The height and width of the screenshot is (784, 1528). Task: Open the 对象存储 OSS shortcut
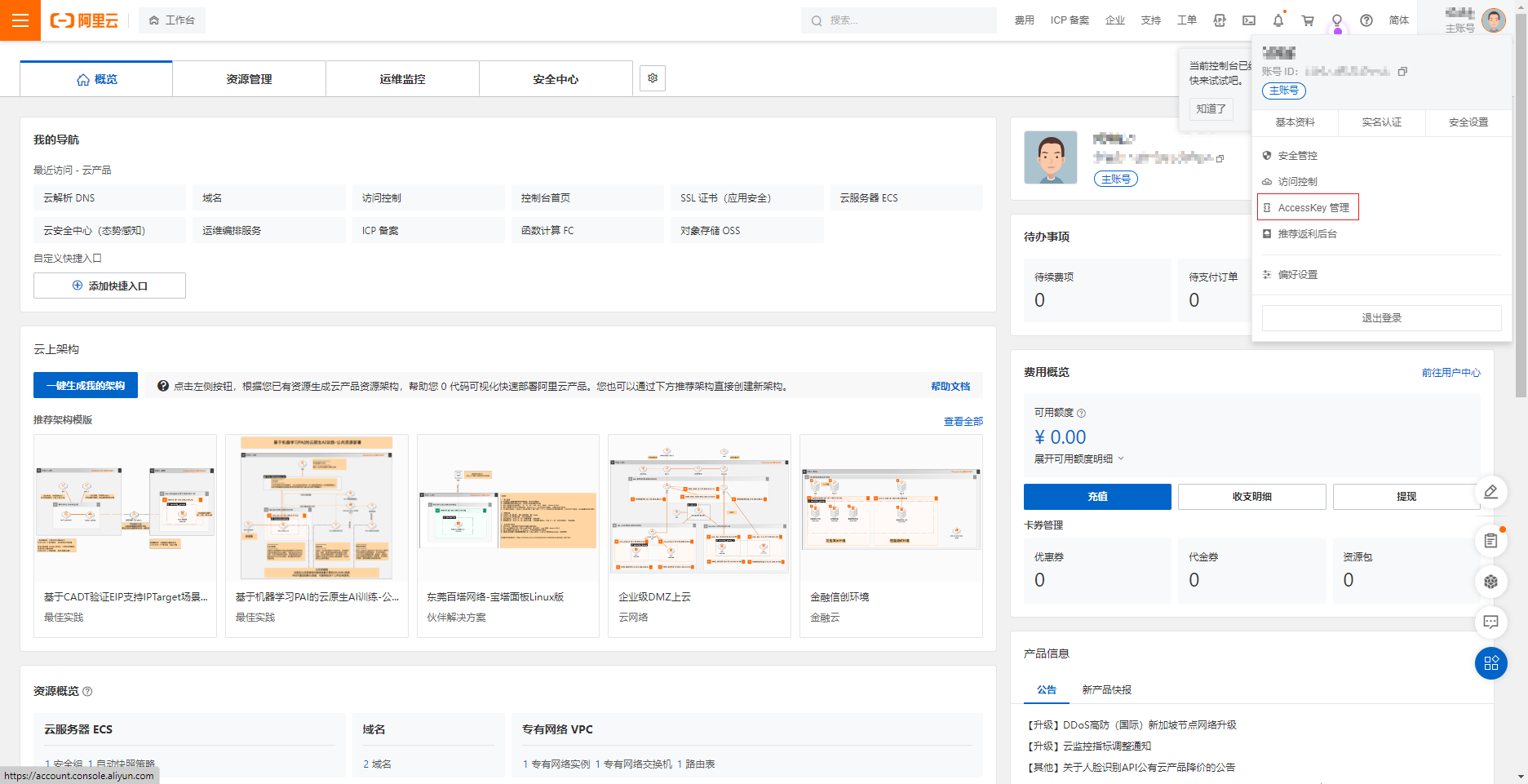(746, 231)
